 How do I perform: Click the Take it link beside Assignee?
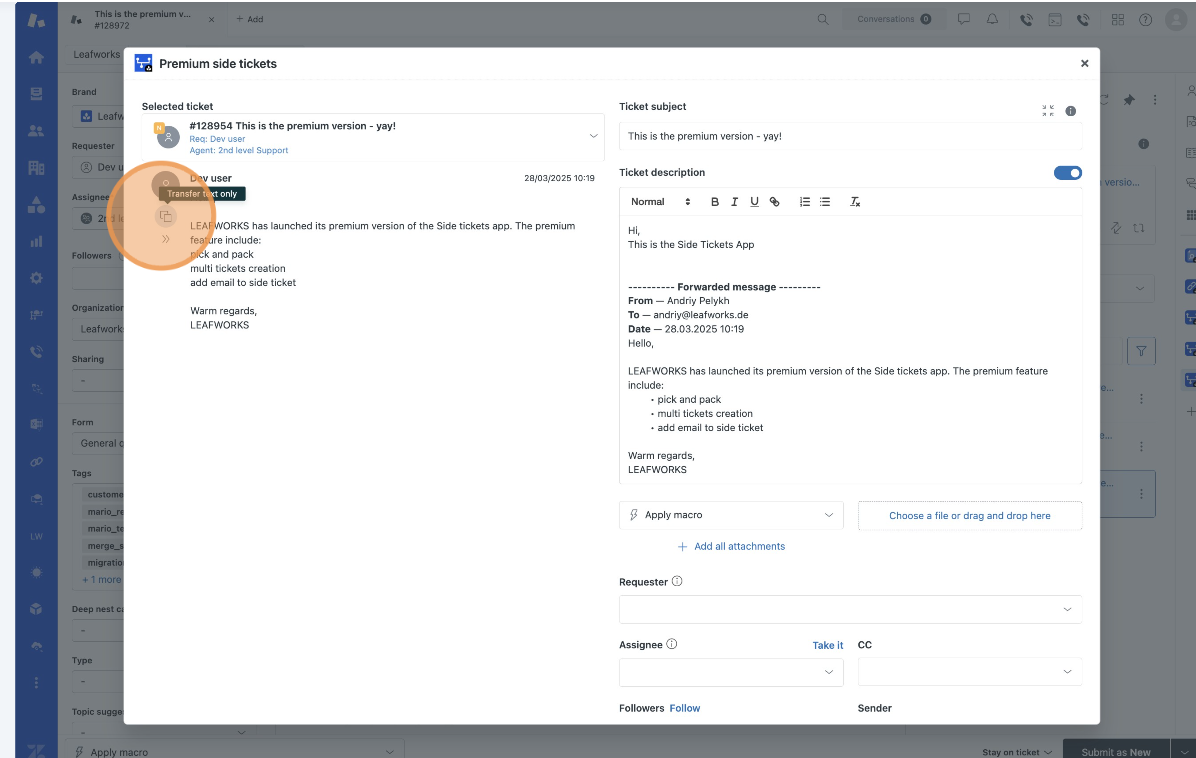pos(828,645)
